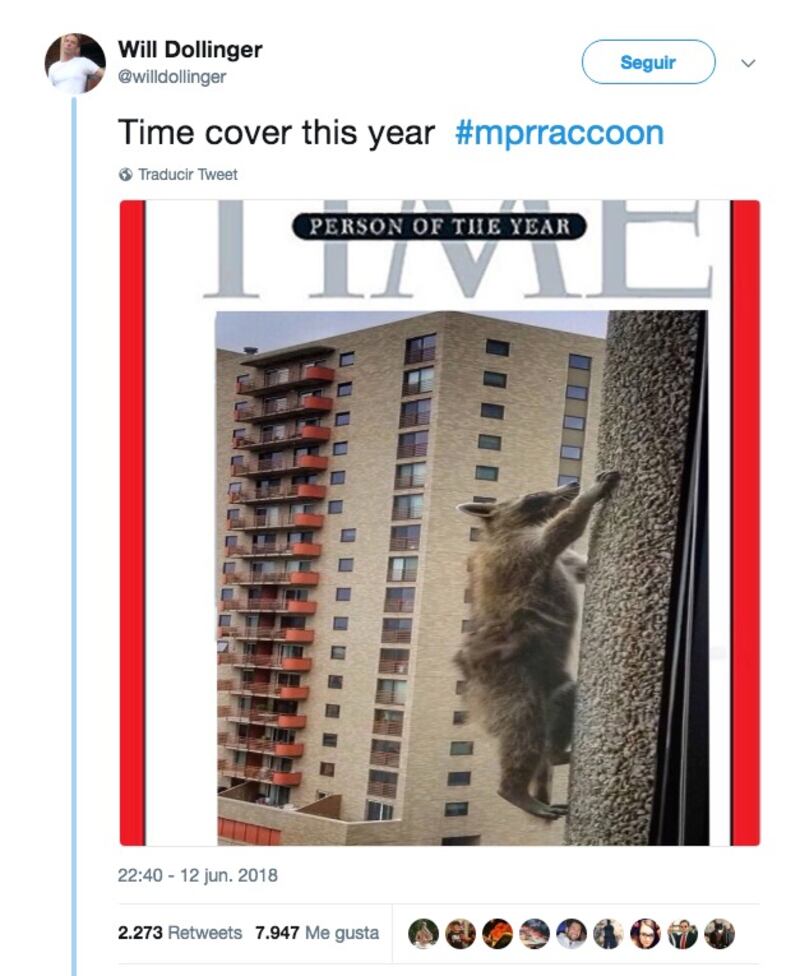Click the Will Dollinger display name

[x=190, y=49]
